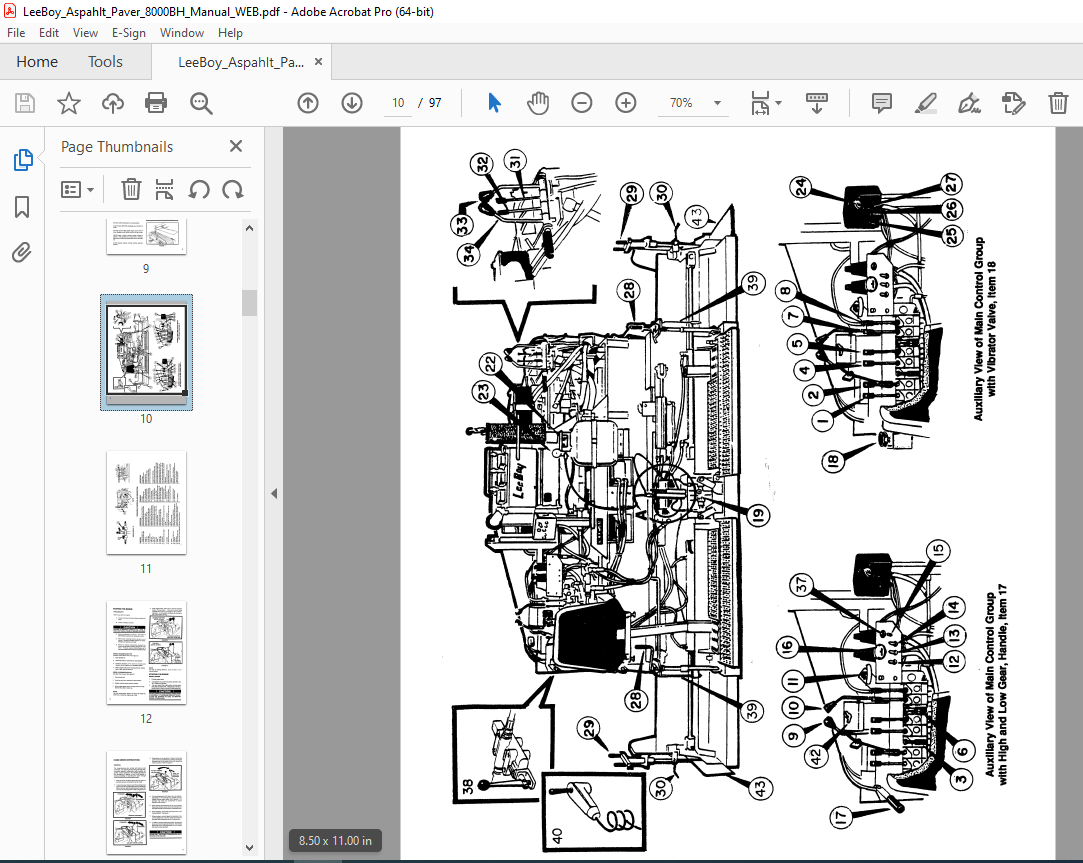Zoom in with plus button
Screen dimensions: 1083x863
626,103
